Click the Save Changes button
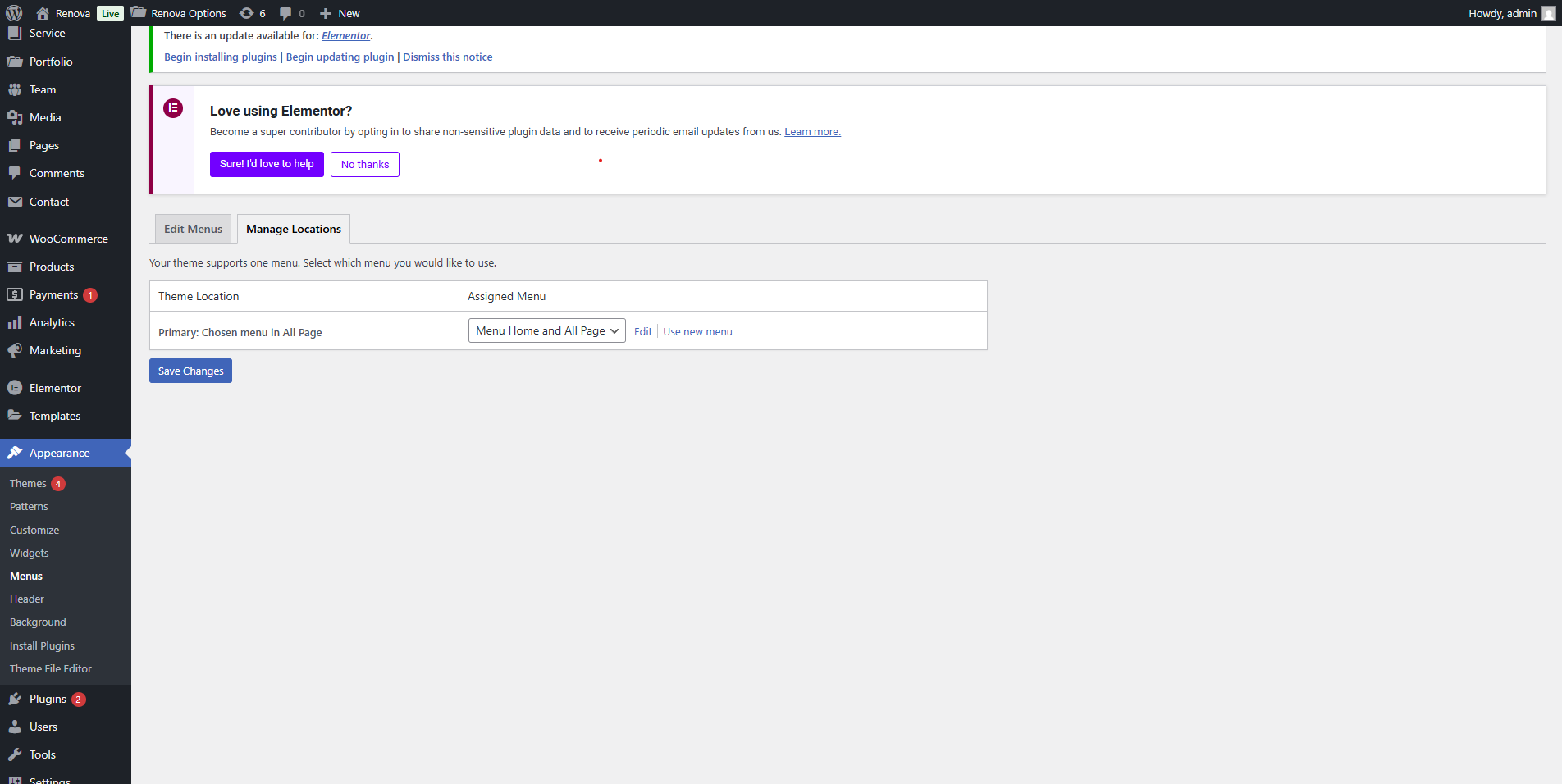1562x784 pixels. (x=190, y=371)
